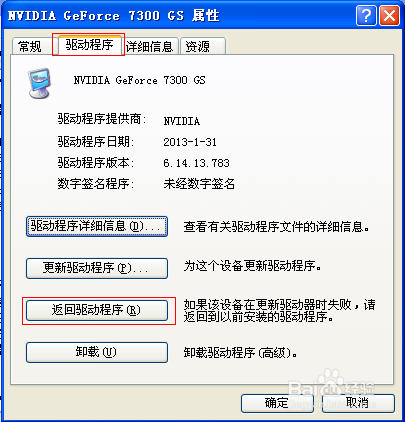The height and width of the screenshot is (422, 405).
Task: Open 驱动程序详细信息 button
Action: pyautogui.click(x=97, y=227)
